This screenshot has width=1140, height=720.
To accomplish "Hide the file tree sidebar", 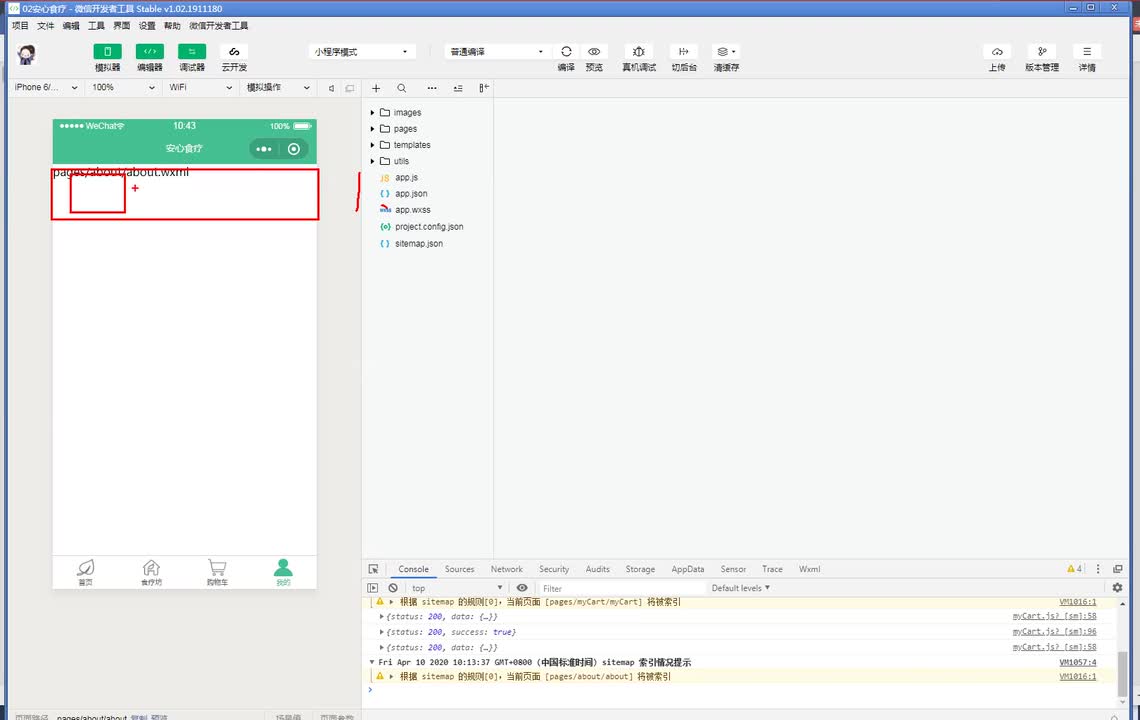I will [483, 88].
